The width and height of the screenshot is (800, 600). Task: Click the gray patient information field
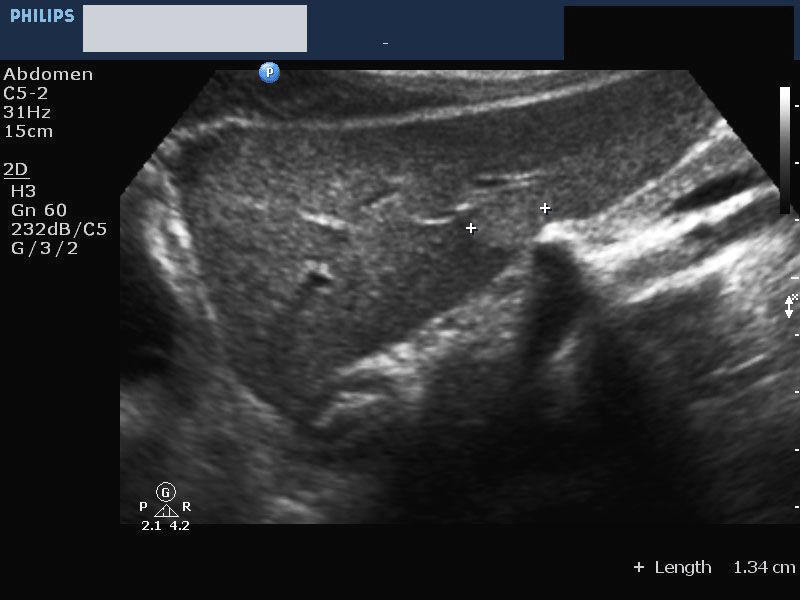coord(195,28)
